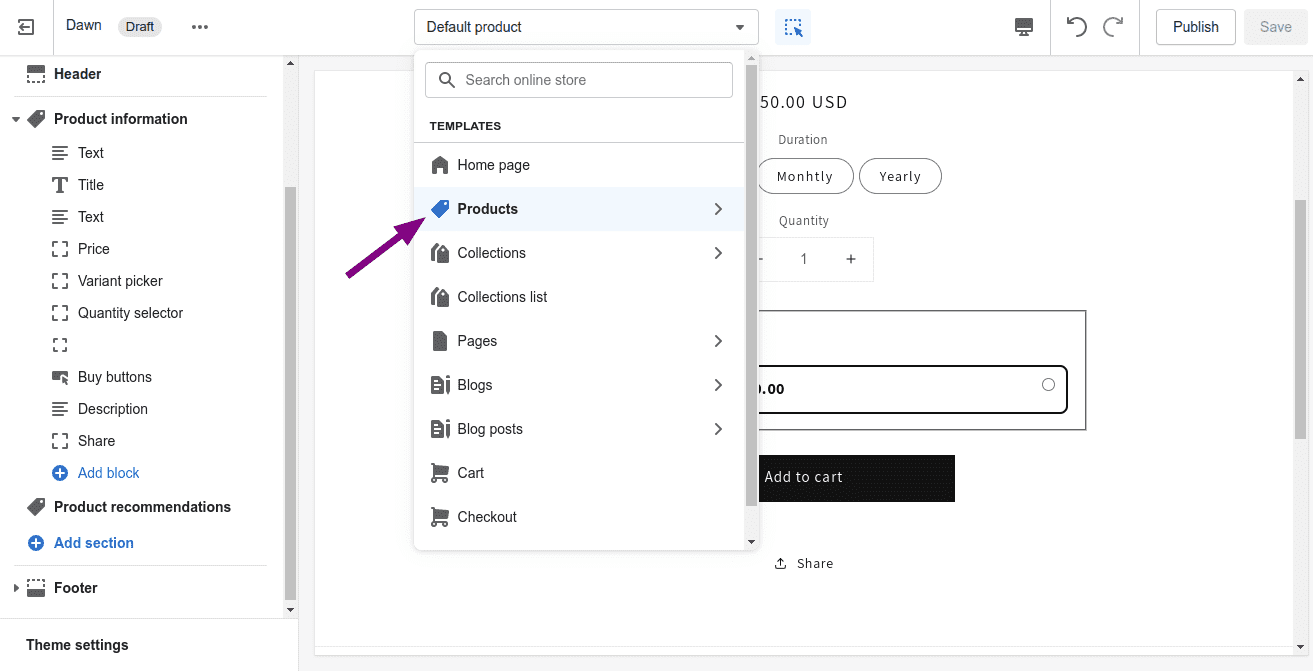Select the Monhtly duration option
Screen dimensions: 1313x671
click(804, 176)
